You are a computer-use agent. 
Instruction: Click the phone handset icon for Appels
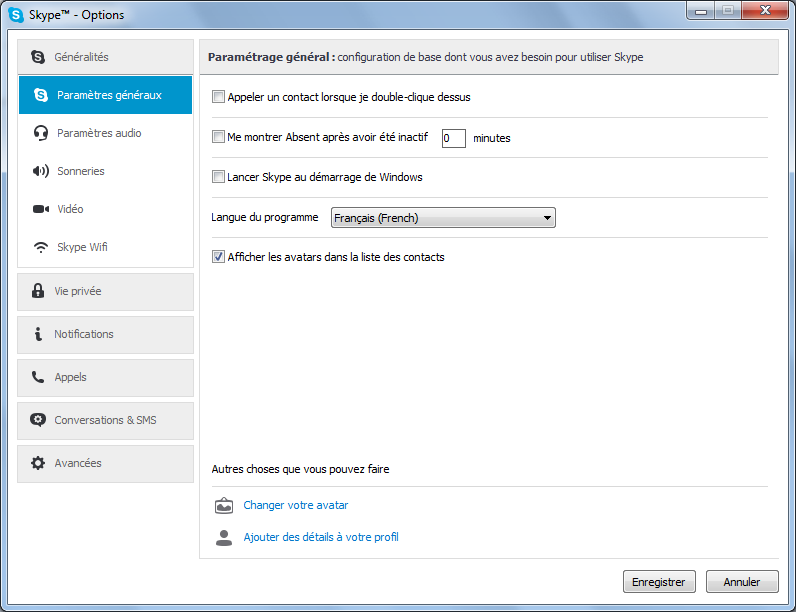pyautogui.click(x=38, y=377)
